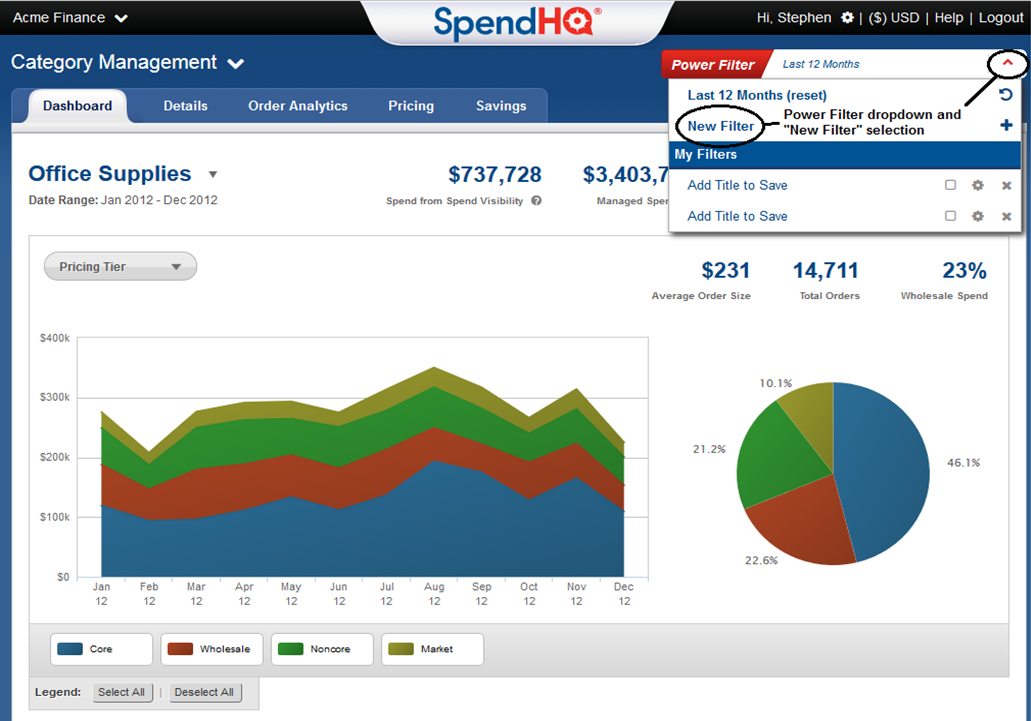Click the Logout link

click(1001, 18)
